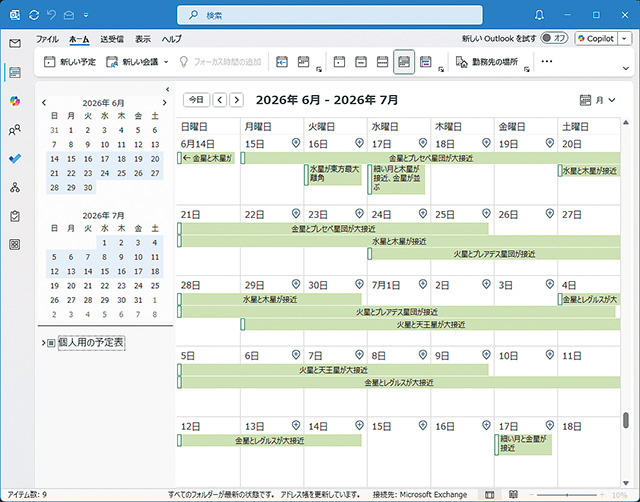
Task: Open the Mail view in the sidebar
Action: click(15, 43)
